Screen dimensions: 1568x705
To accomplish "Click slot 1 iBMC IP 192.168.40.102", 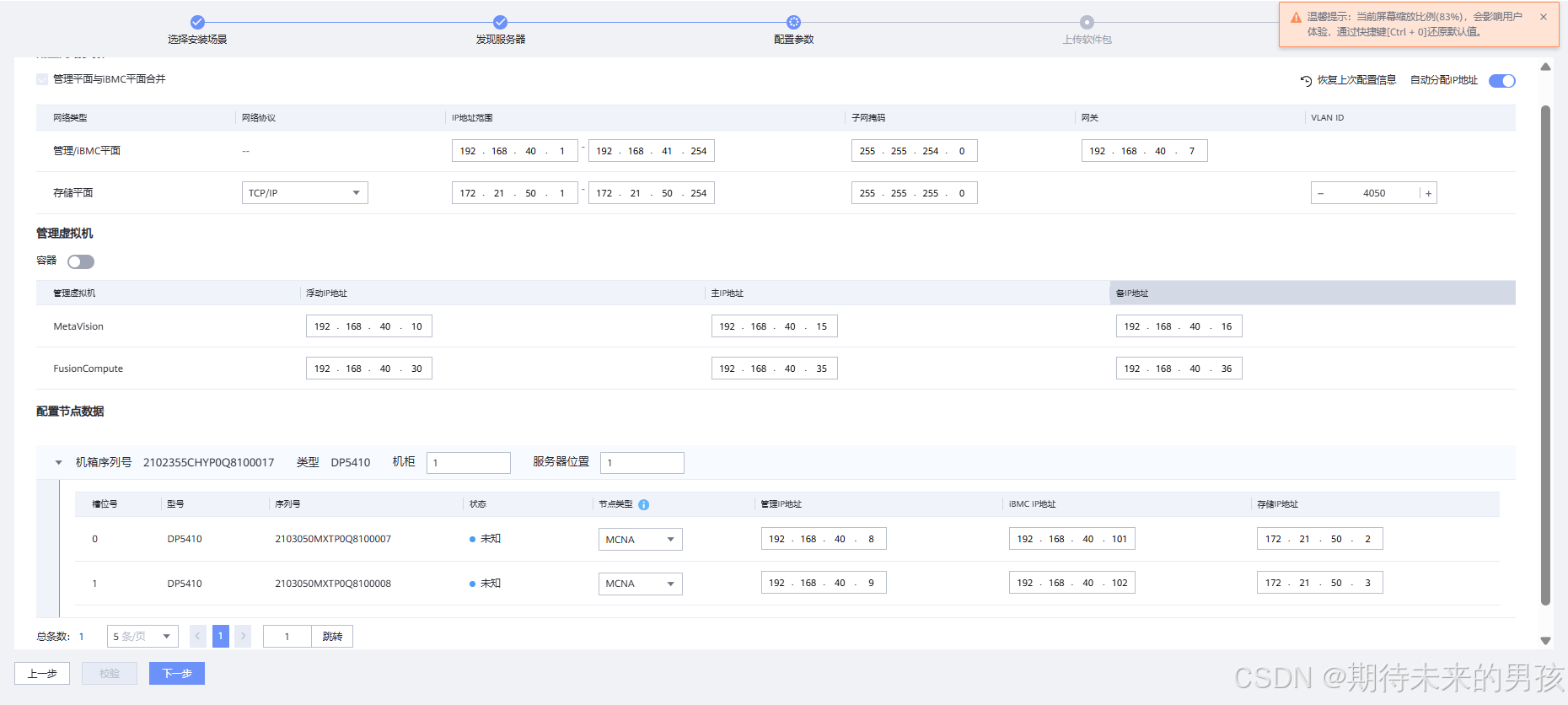I will tap(1072, 583).
